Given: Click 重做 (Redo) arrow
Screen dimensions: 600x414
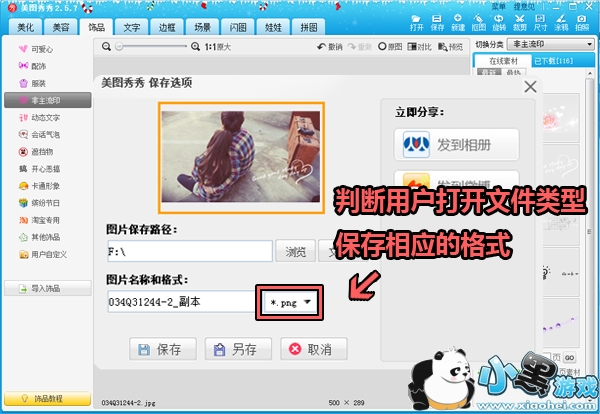Looking at the screenshot, I should tap(360, 47).
